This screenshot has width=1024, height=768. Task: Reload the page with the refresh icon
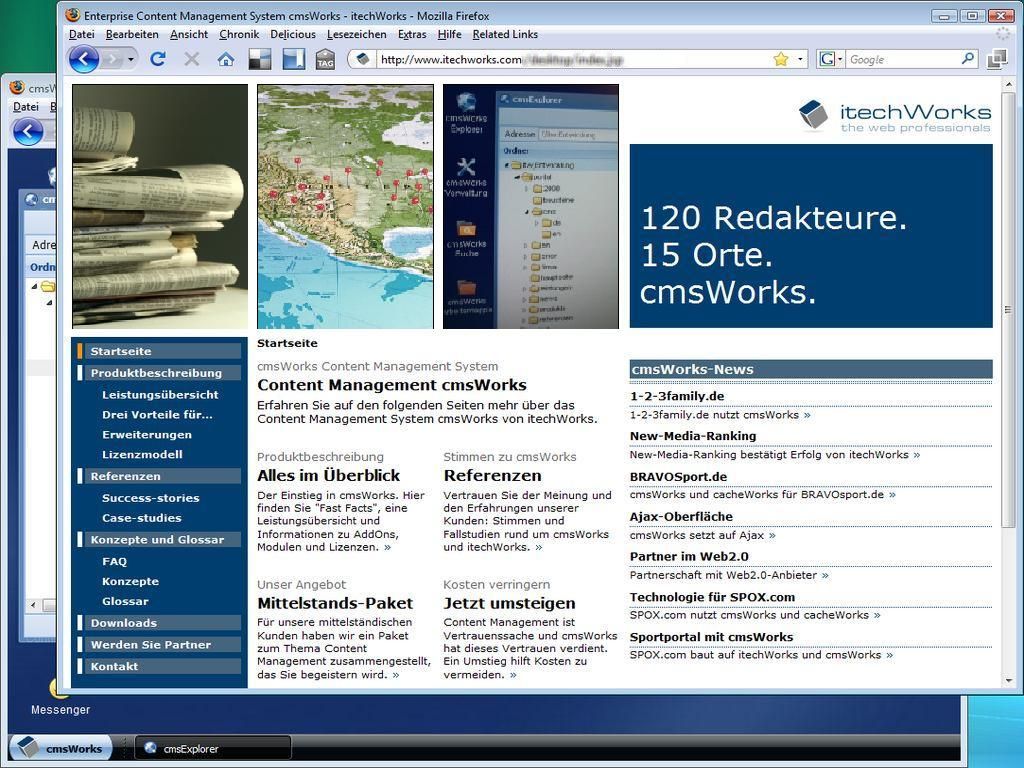pyautogui.click(x=157, y=59)
